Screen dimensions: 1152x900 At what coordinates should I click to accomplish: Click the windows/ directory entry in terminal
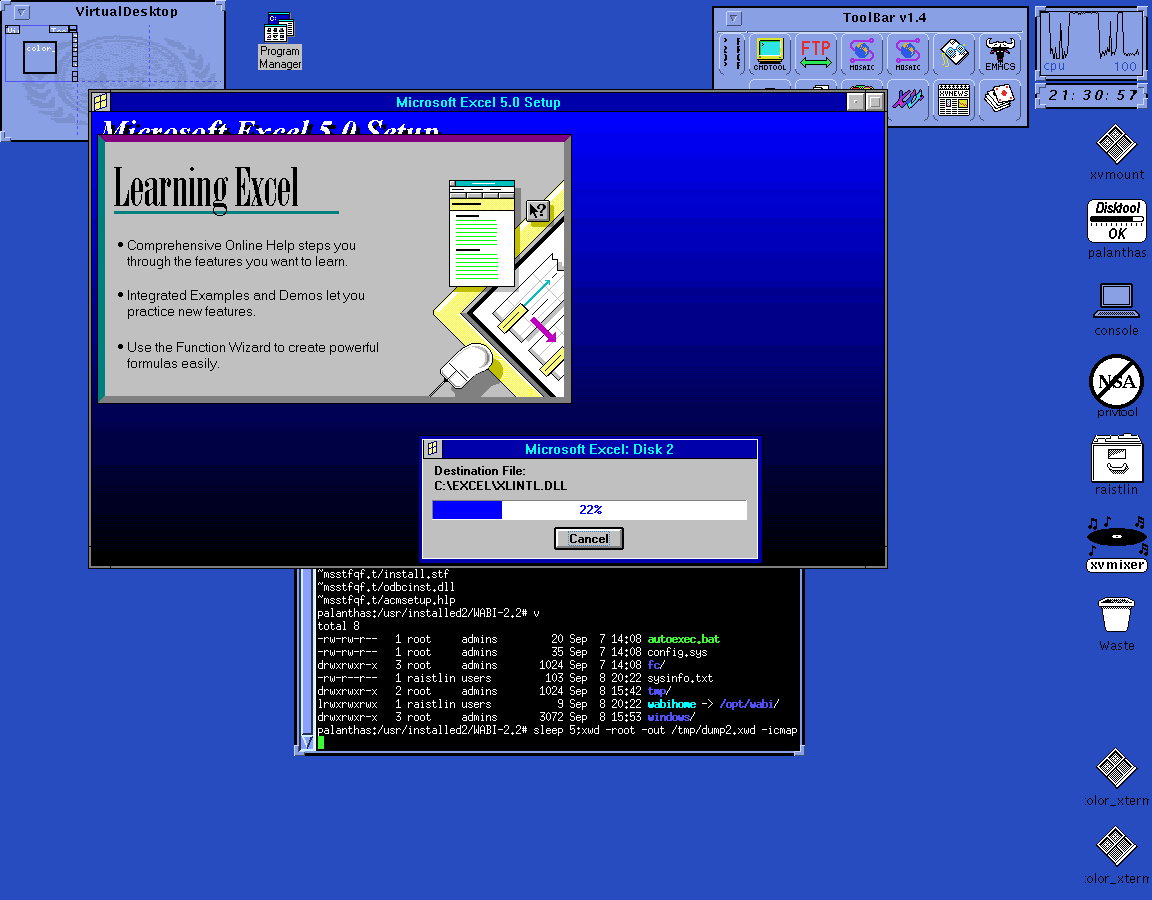pos(671,717)
